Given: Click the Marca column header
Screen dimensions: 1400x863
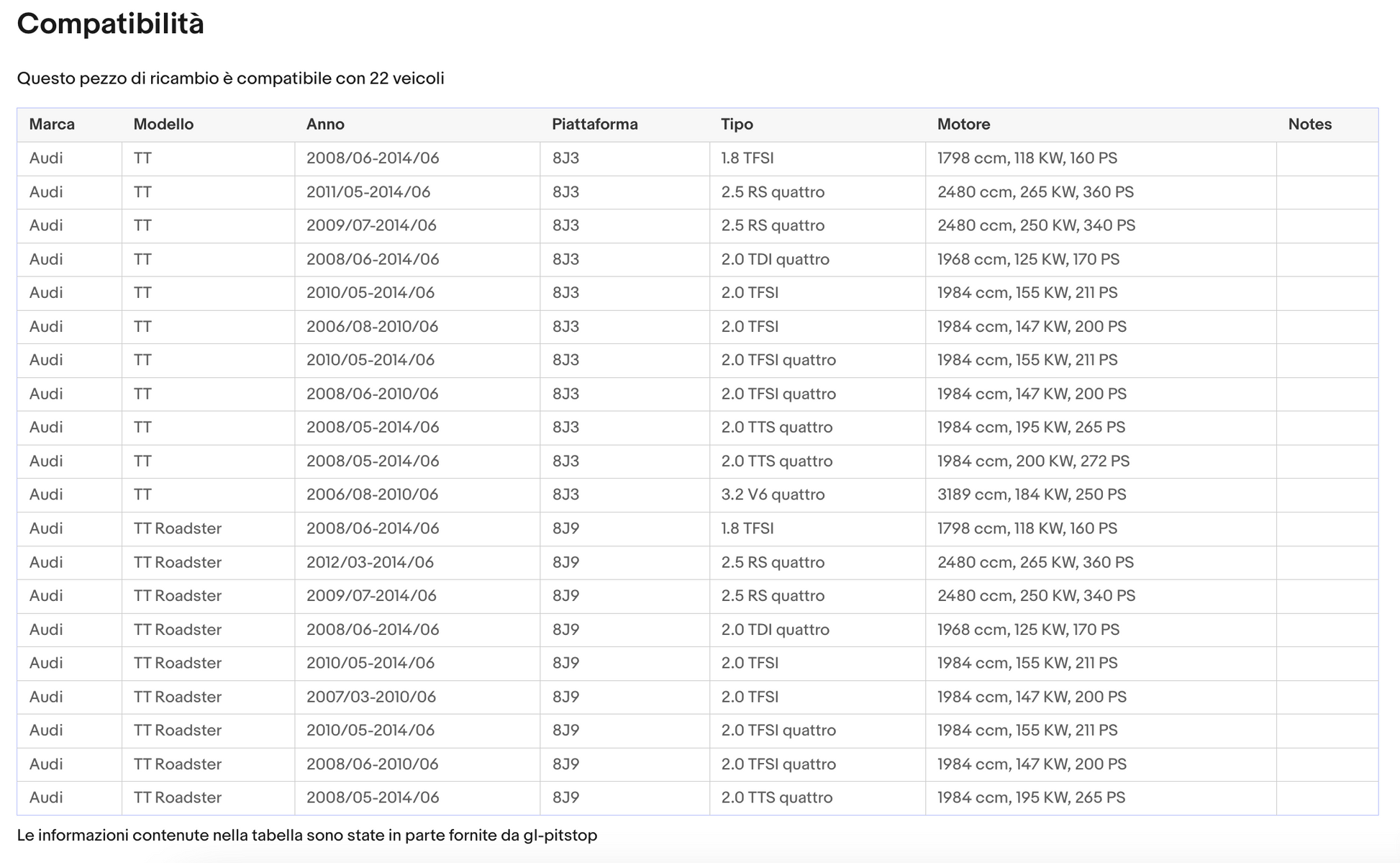Looking at the screenshot, I should point(52,125).
